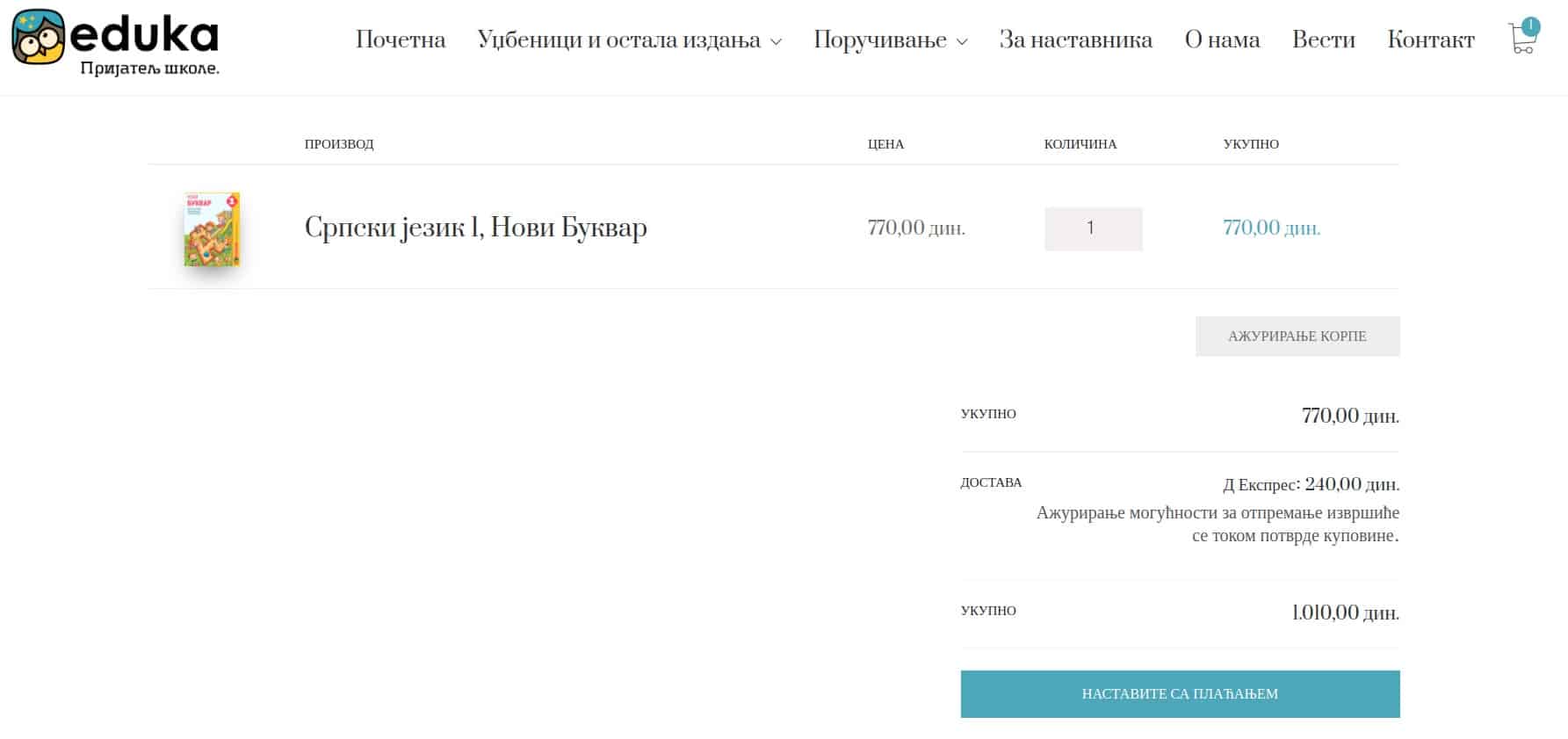Open Српски језик 1, Нови Буквар link
This screenshot has height=739, width=1568.
click(476, 228)
